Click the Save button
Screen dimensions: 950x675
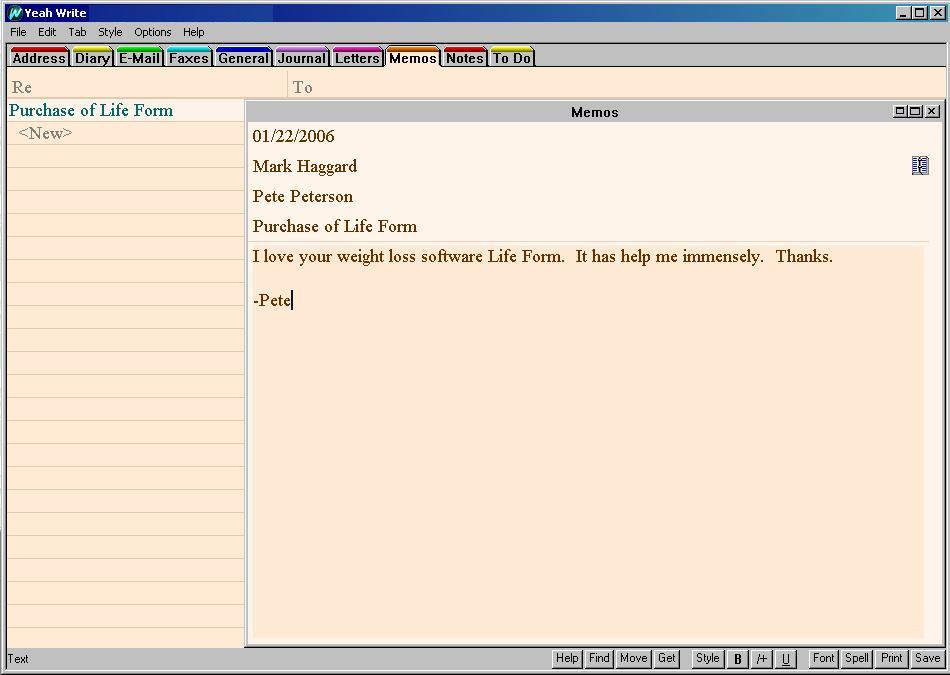tap(927, 658)
